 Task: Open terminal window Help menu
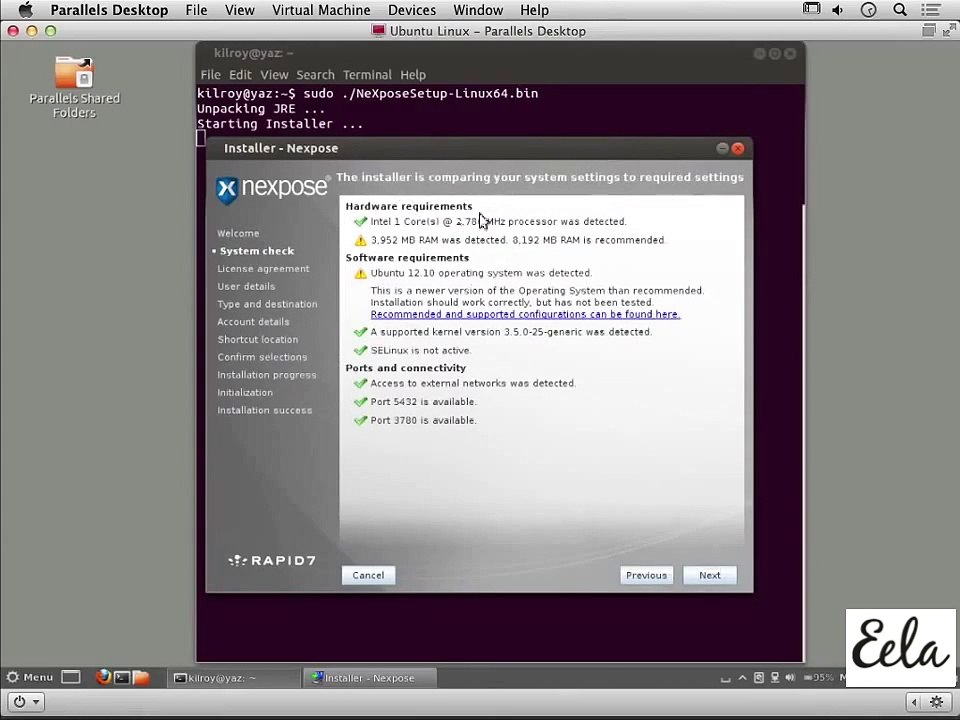(x=413, y=75)
